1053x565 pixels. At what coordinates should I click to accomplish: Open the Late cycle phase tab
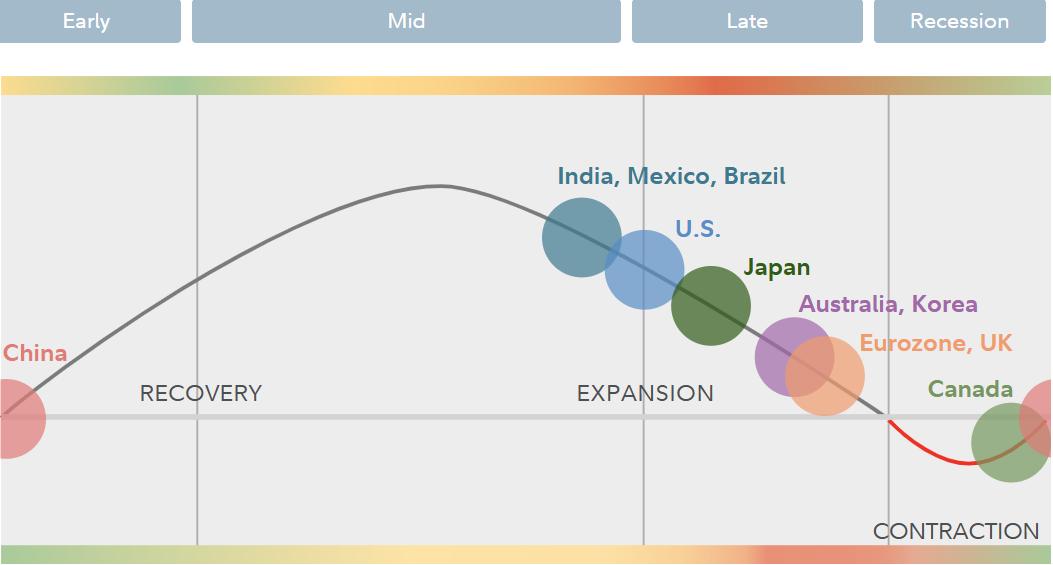pyautogui.click(x=747, y=21)
